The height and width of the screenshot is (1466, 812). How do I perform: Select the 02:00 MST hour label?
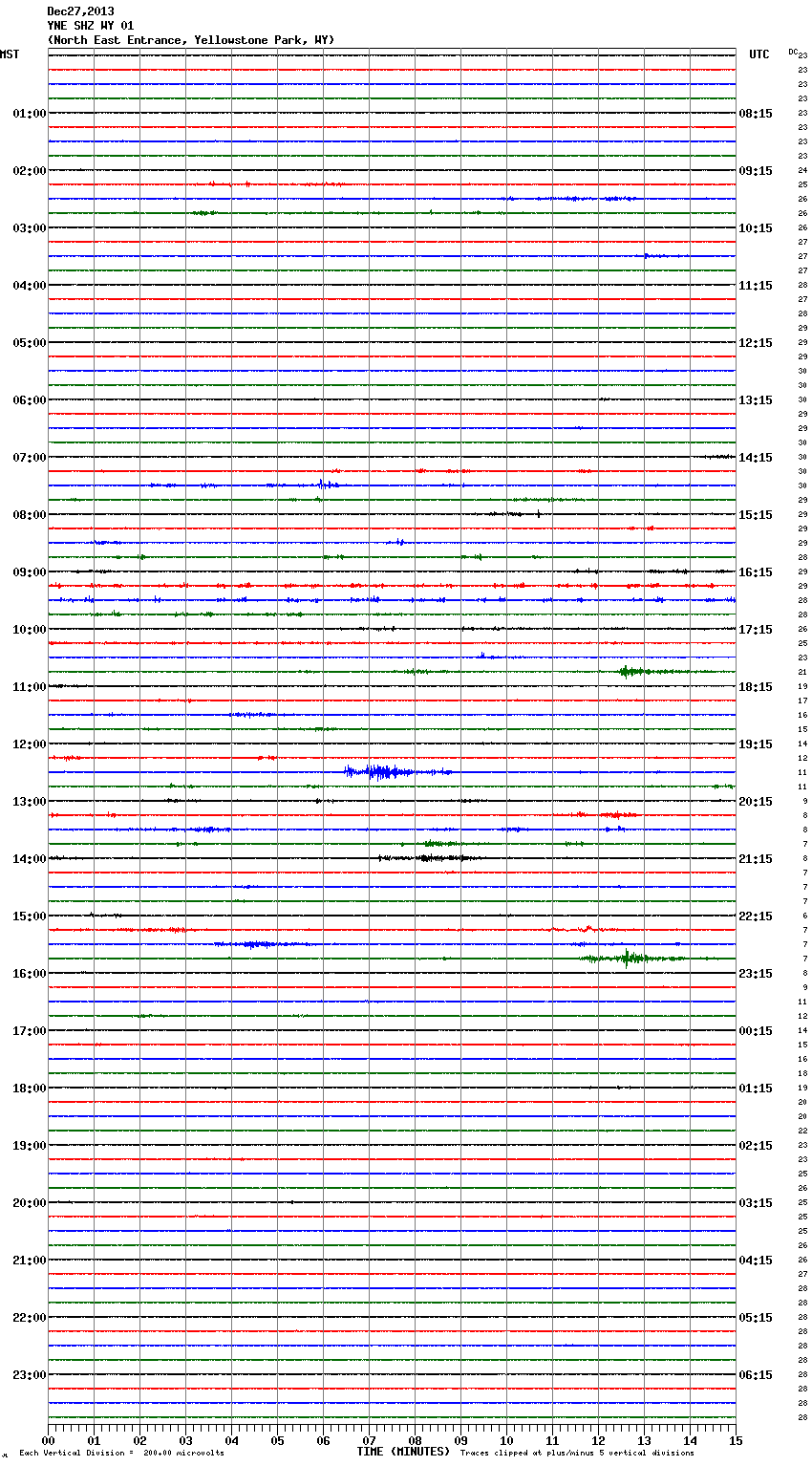[30, 171]
